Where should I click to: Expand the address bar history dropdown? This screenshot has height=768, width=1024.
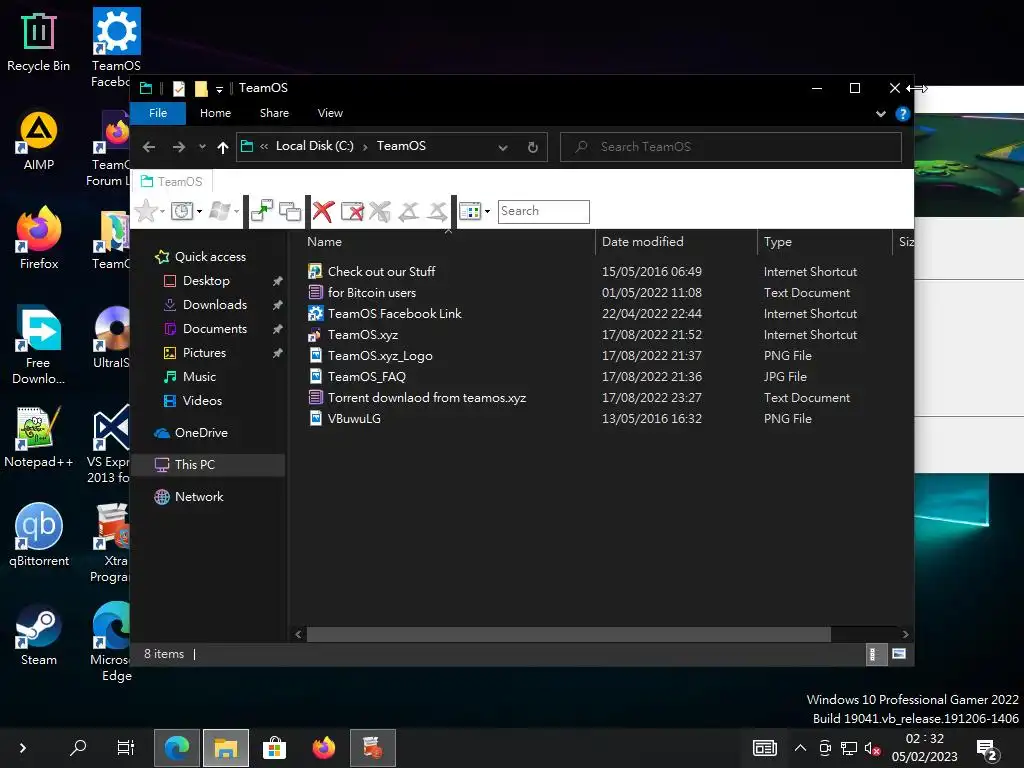503,148
